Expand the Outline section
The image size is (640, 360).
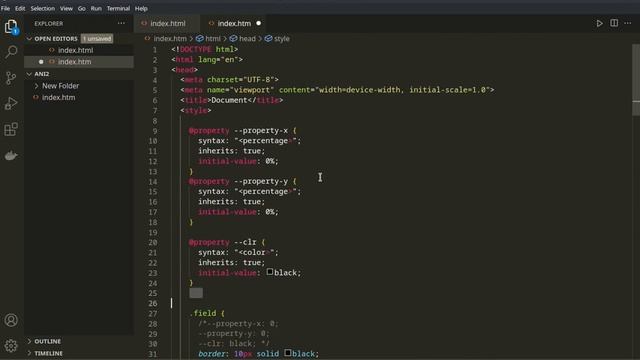(29, 341)
